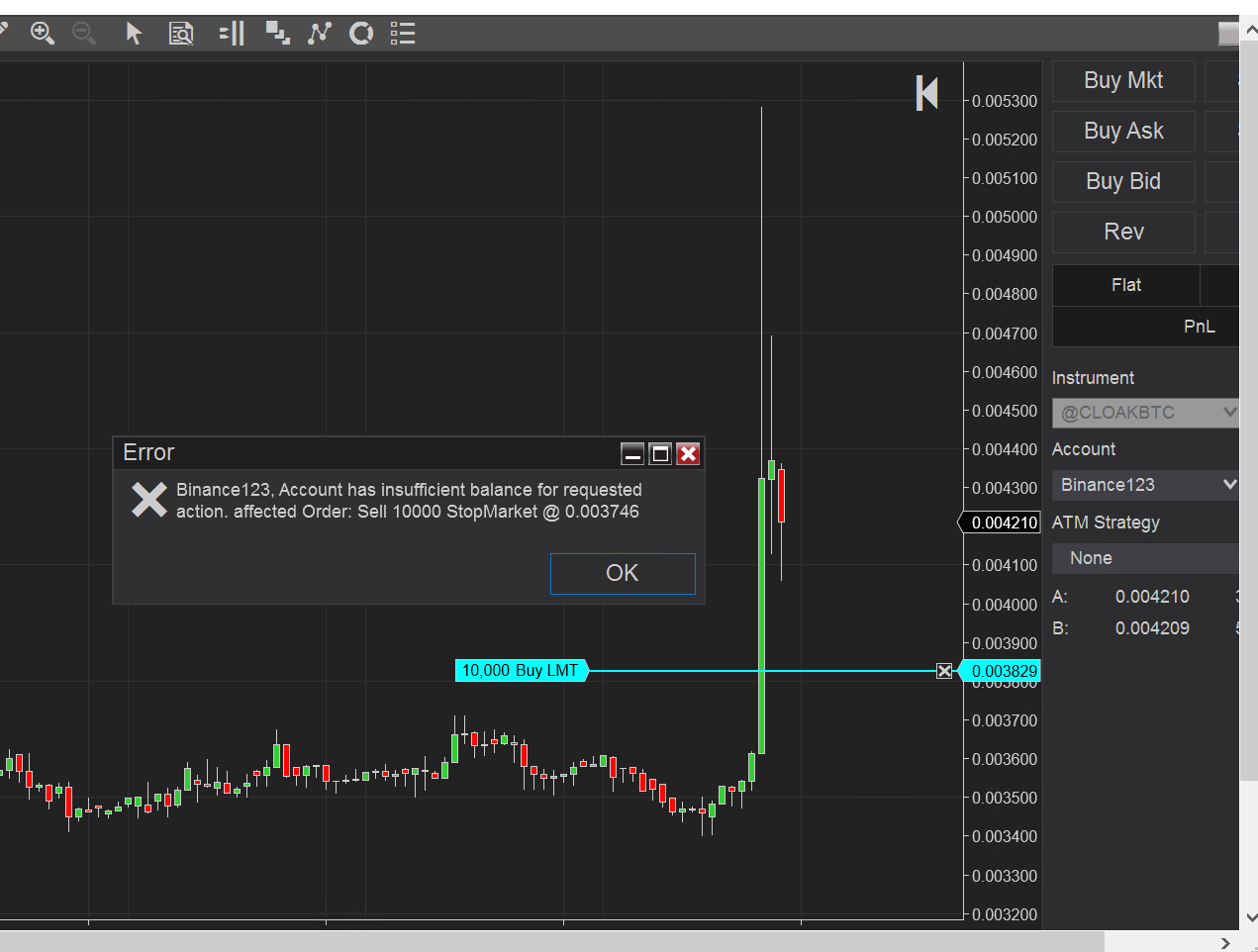Image resolution: width=1258 pixels, height=952 pixels.
Task: Click the Error dialog title text
Action: (x=148, y=453)
